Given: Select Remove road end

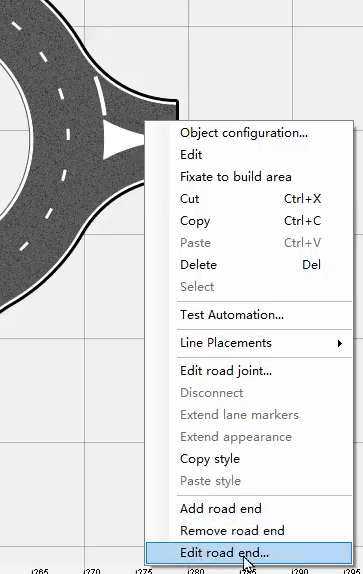Looking at the screenshot, I should point(249,530).
